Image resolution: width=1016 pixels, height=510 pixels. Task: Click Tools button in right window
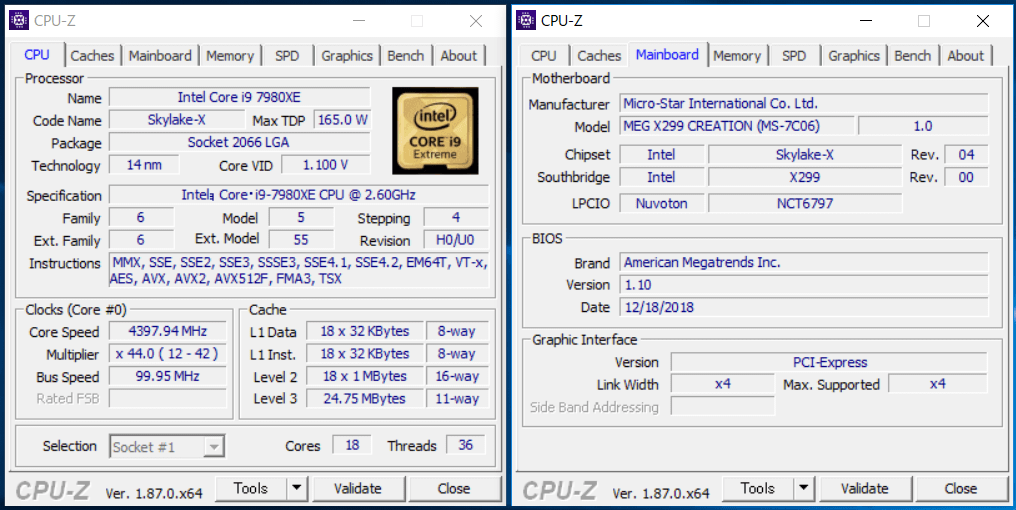[x=757, y=489]
